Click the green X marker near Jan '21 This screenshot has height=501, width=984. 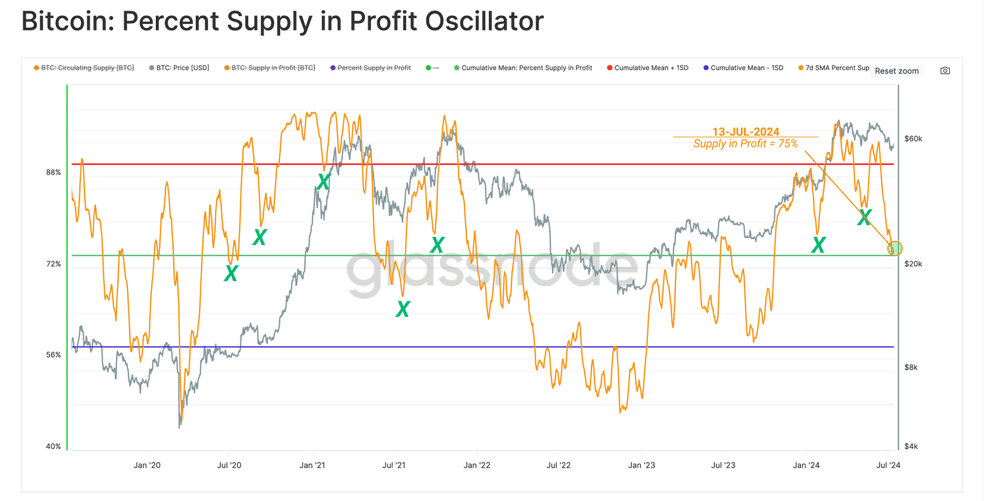coord(323,182)
